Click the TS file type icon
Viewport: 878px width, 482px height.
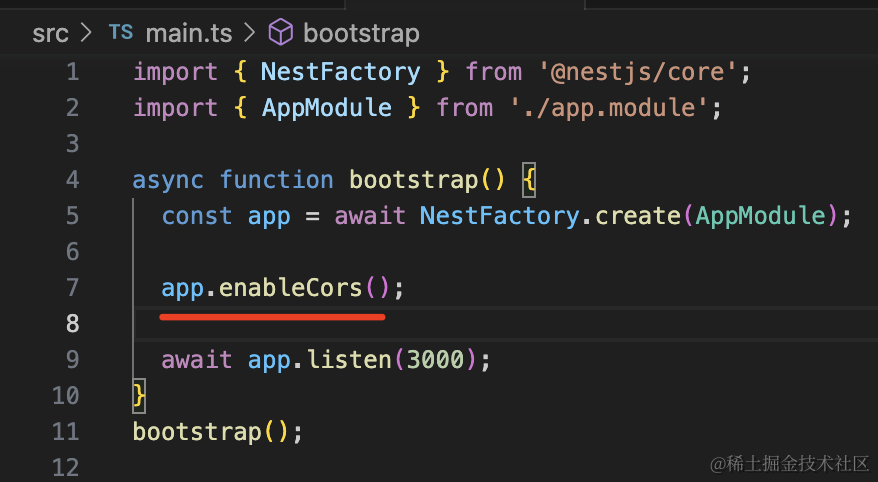point(121,32)
